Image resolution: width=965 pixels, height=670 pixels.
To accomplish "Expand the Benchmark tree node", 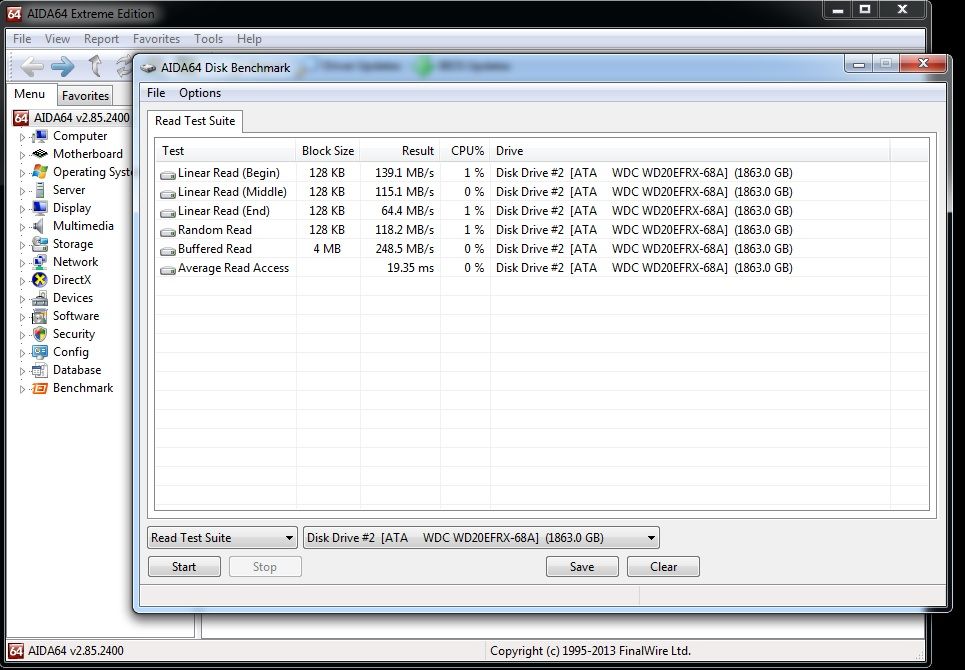I will pos(22,388).
